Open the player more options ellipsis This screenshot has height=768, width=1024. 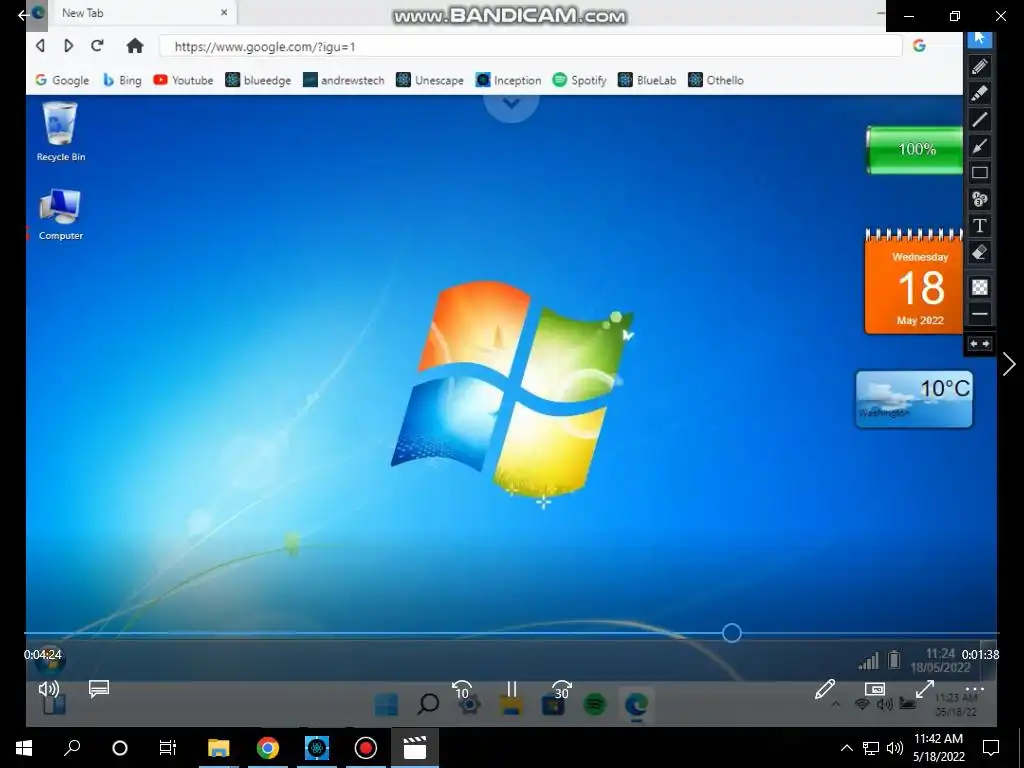[x=974, y=689]
